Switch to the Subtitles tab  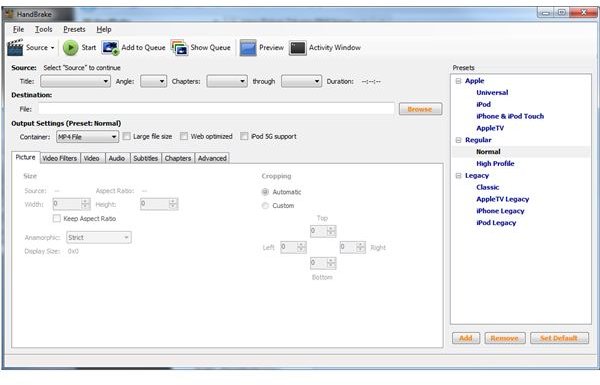[x=146, y=158]
